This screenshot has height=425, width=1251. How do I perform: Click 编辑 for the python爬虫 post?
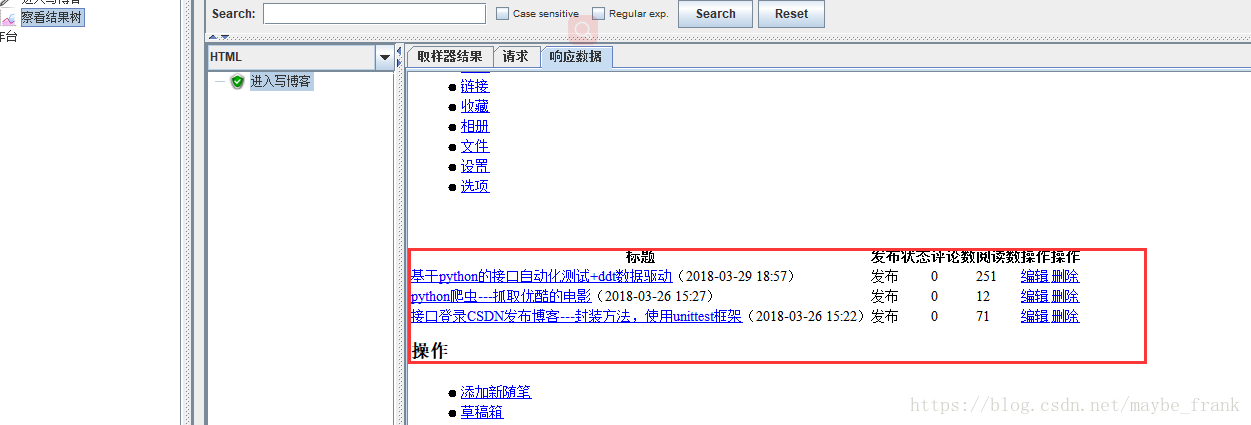(x=1034, y=296)
